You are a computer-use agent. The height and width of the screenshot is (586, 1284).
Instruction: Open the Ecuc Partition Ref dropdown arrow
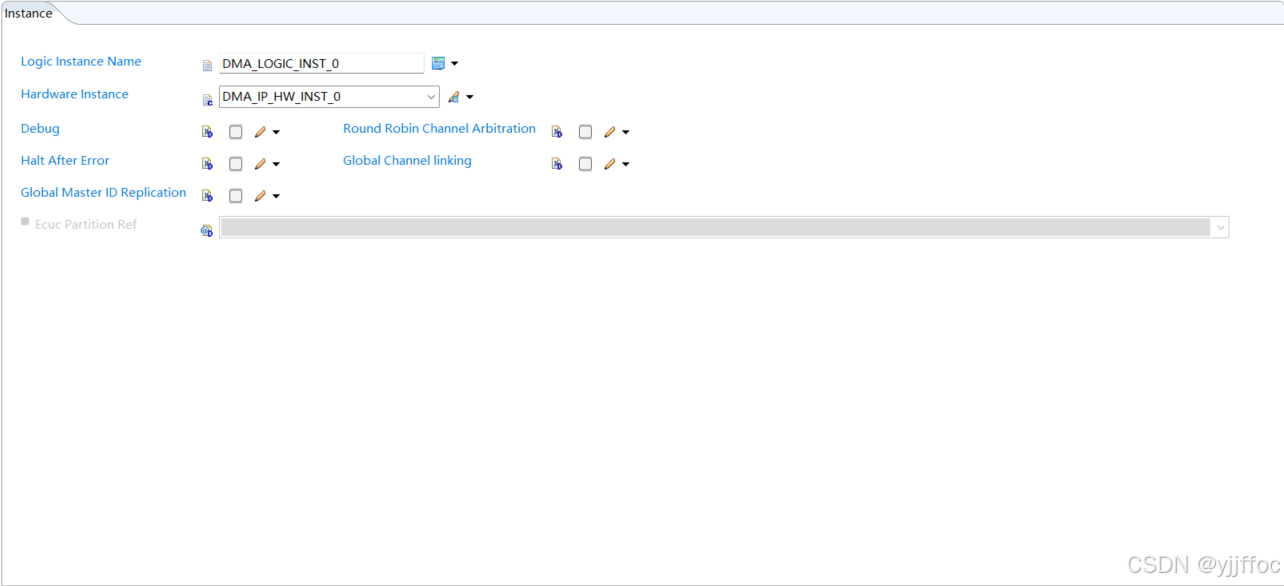tap(1220, 228)
